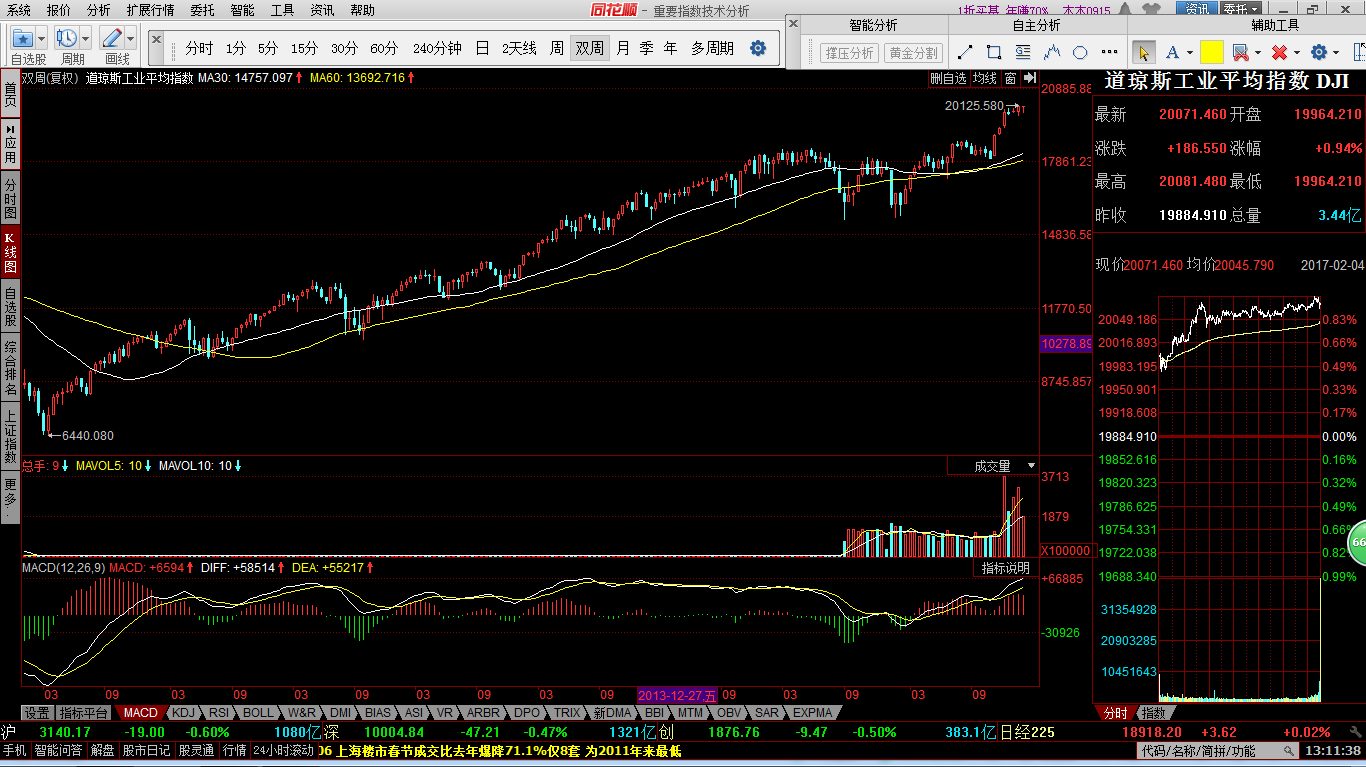Viewport: 1366px width, 767px height.
Task: Switch to the 多周期 view
Action: coord(712,48)
